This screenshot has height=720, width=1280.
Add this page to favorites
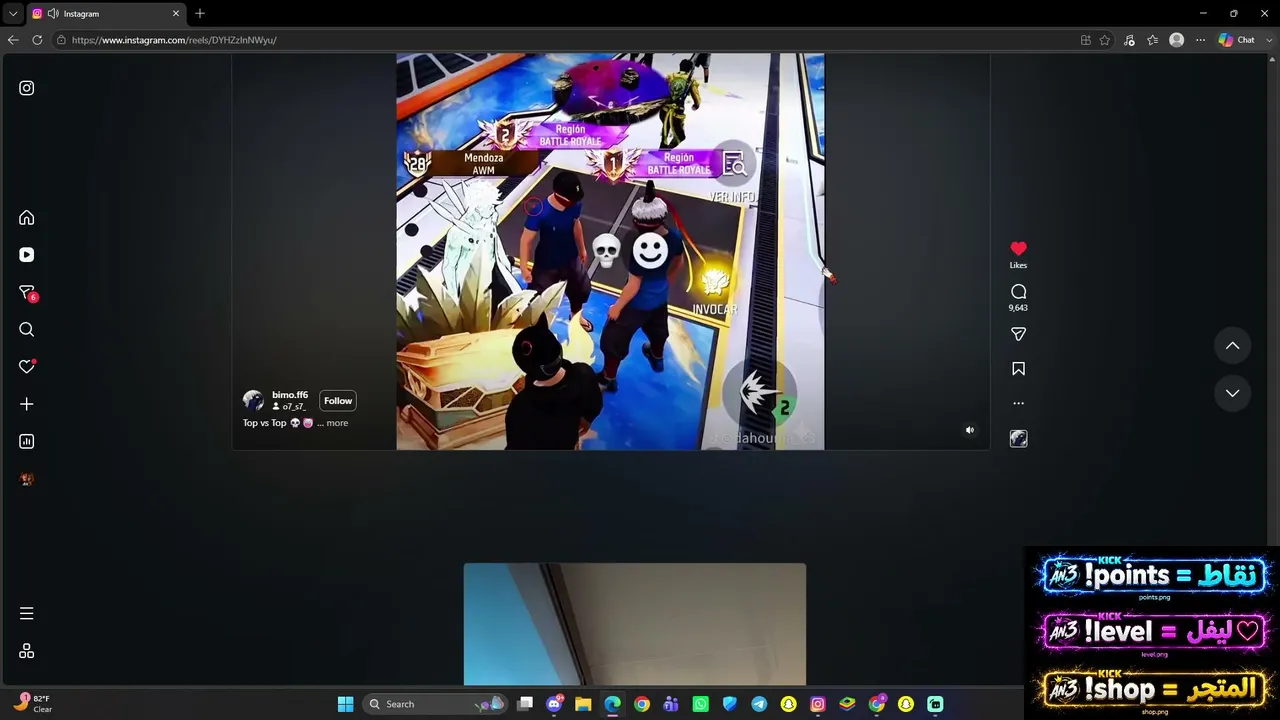(1105, 40)
